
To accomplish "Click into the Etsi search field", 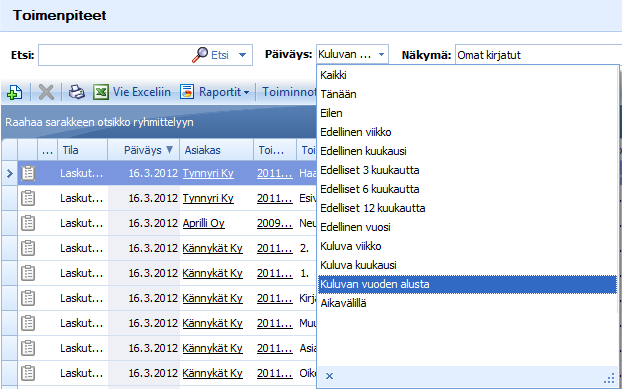I will pyautogui.click(x=114, y=55).
